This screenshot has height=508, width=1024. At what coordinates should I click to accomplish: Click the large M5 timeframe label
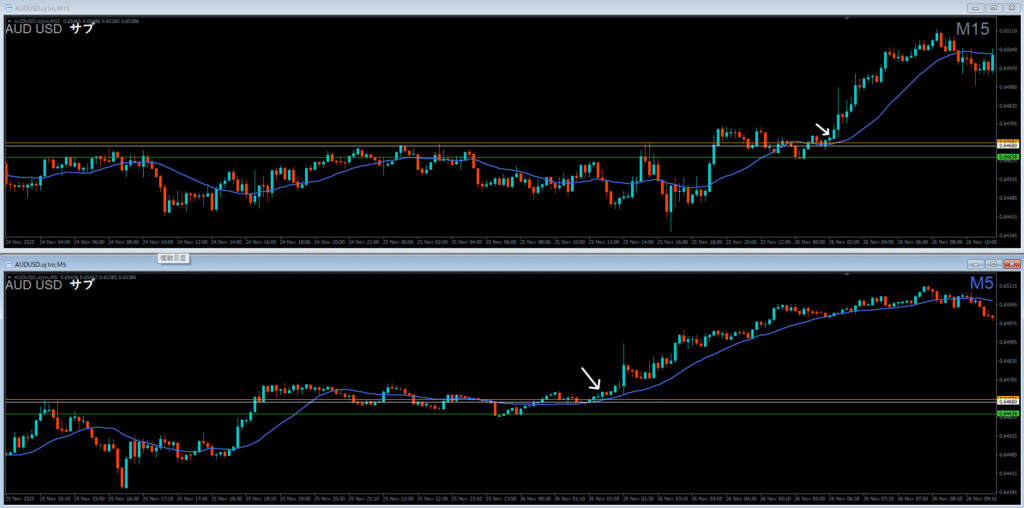tap(981, 283)
